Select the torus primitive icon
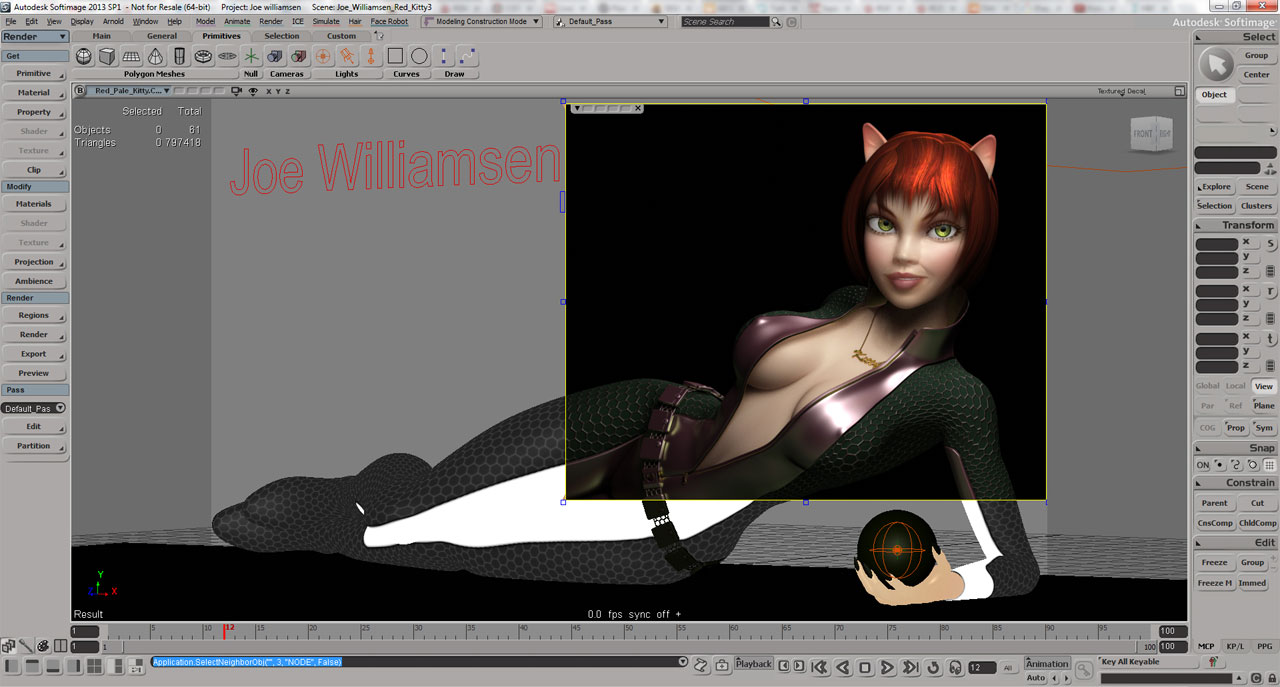The height and width of the screenshot is (687, 1280). 203,57
